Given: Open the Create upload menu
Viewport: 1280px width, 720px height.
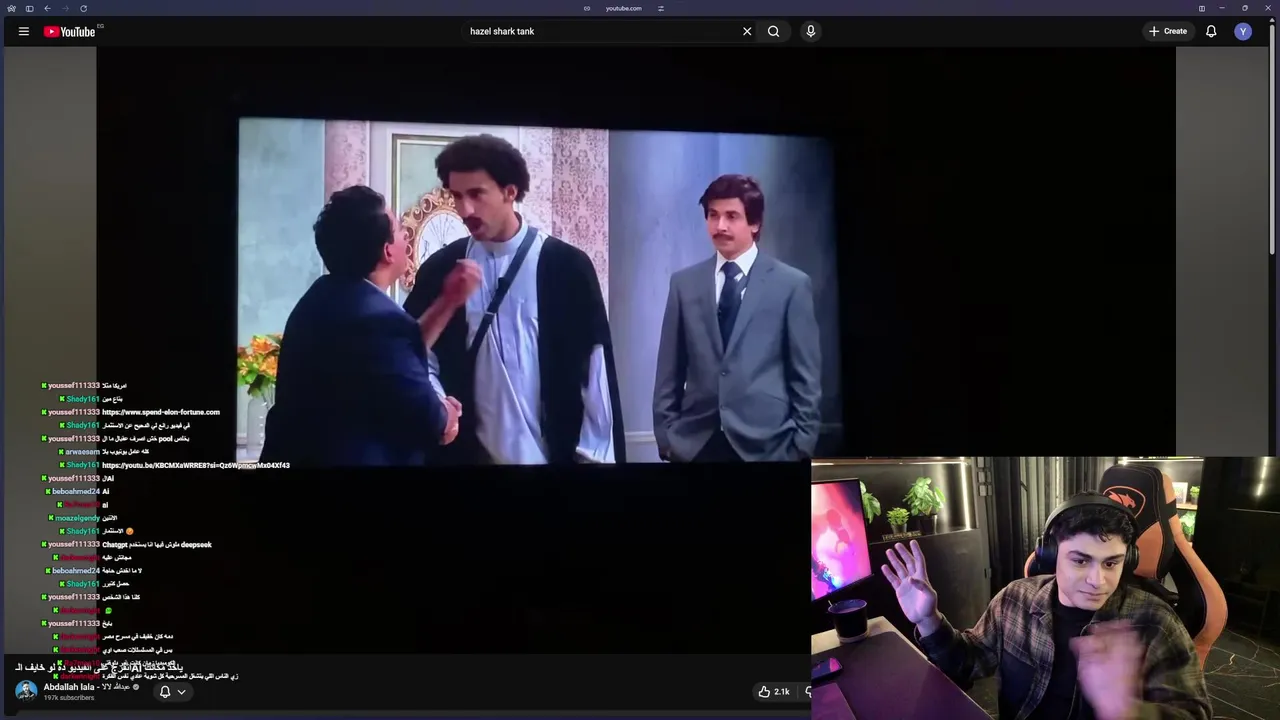Looking at the screenshot, I should [x=1168, y=31].
